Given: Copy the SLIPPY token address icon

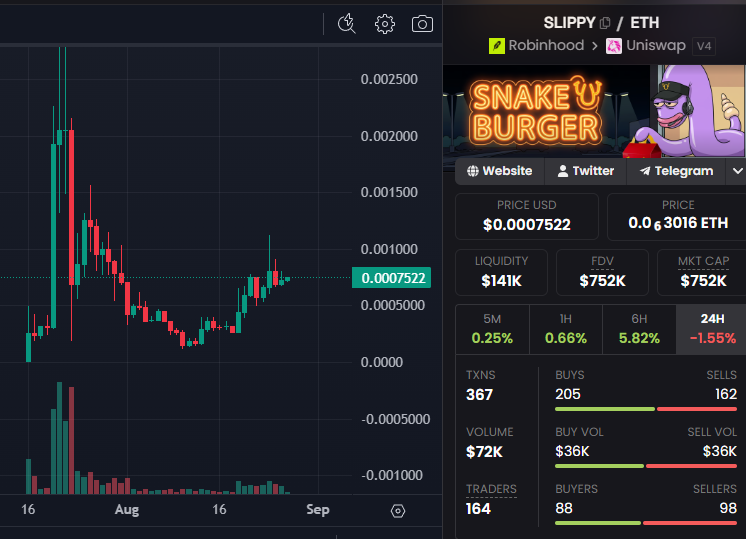Looking at the screenshot, I should 605,23.
